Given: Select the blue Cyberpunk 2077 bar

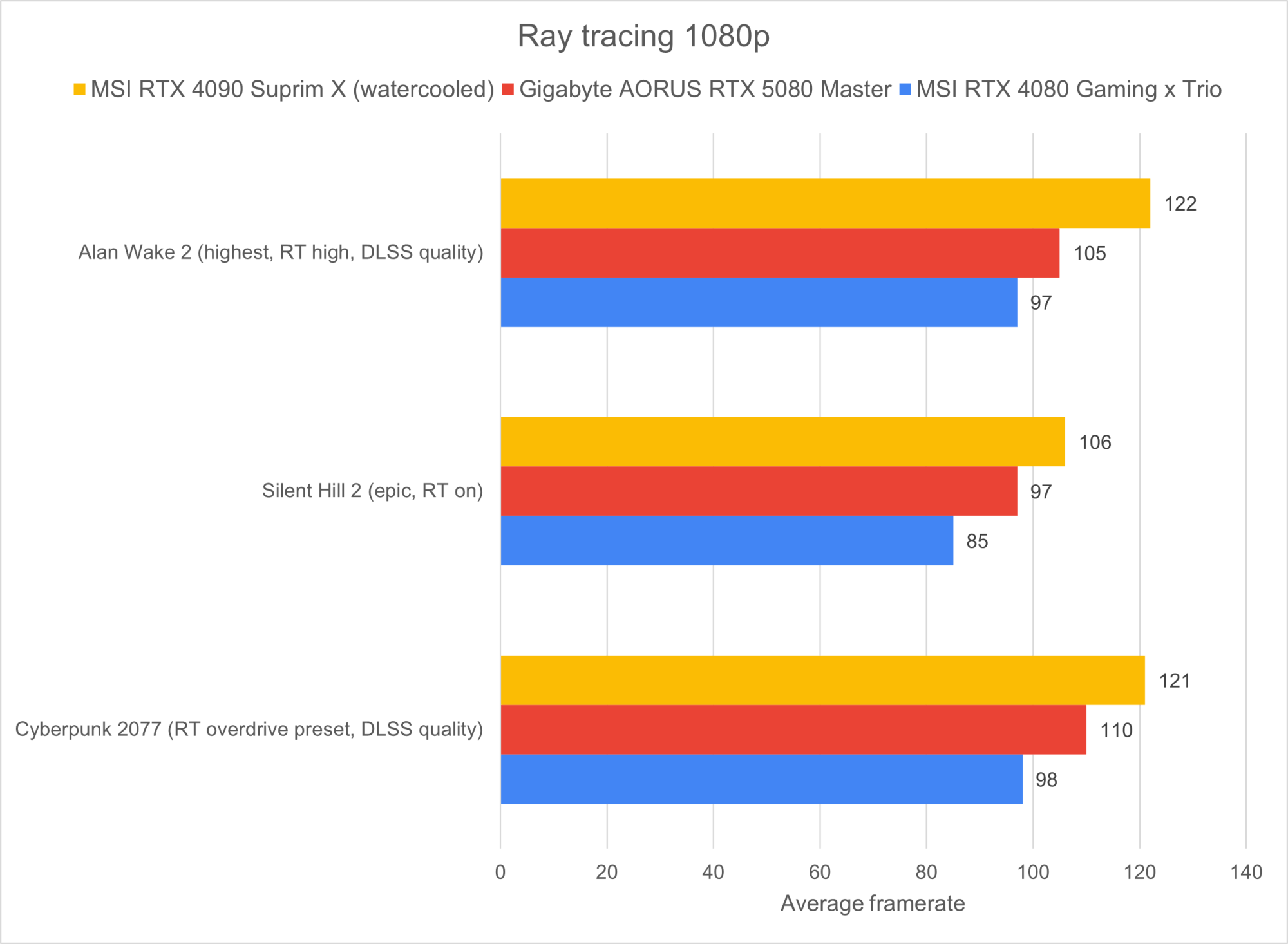Looking at the screenshot, I should (x=761, y=779).
